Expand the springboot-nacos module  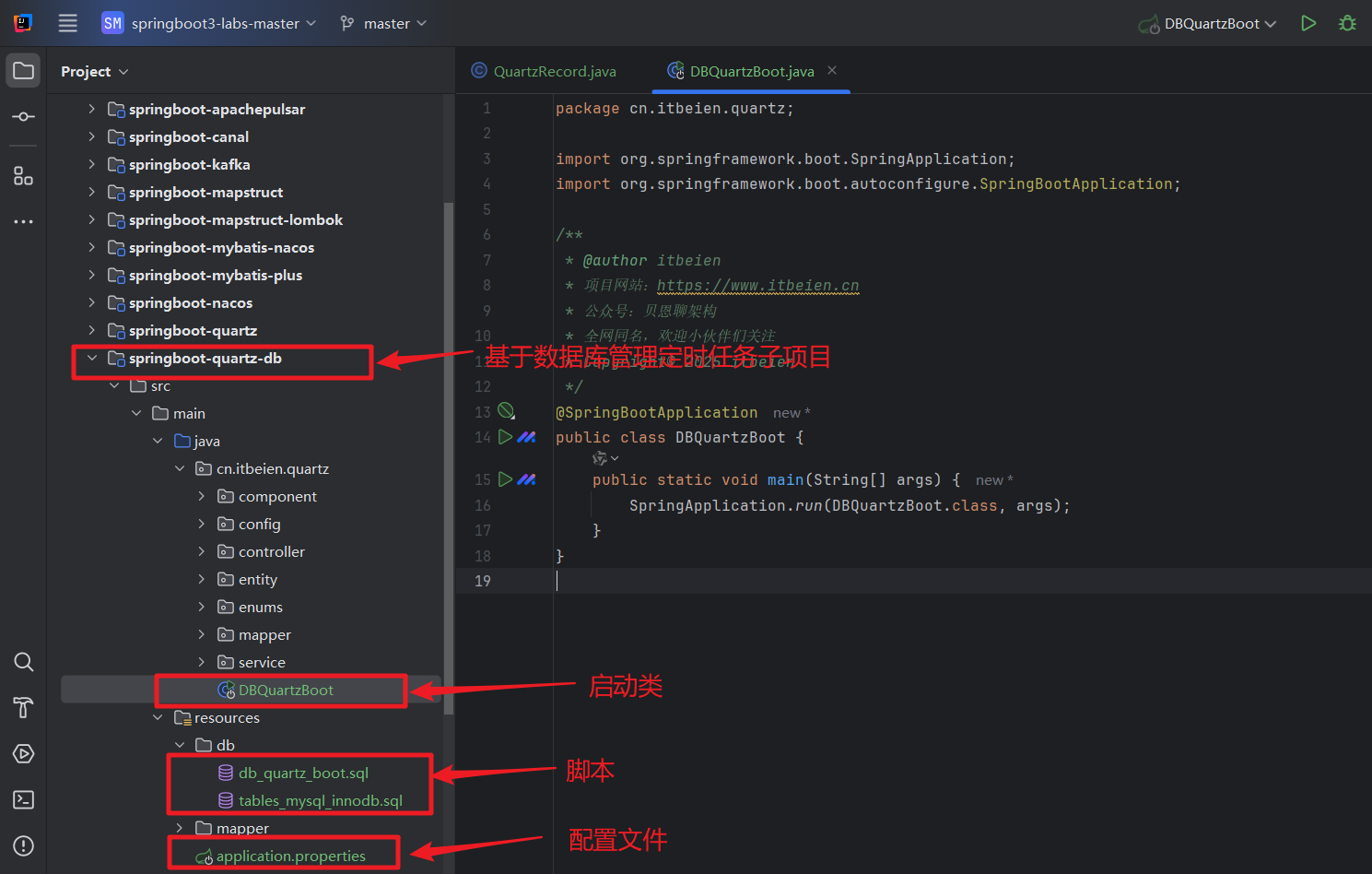click(92, 302)
